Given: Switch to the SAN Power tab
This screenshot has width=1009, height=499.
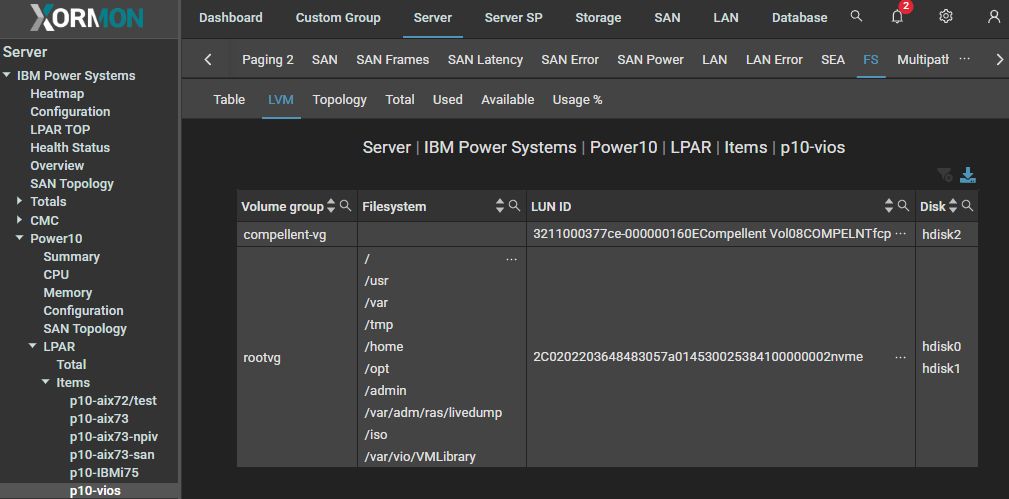Looking at the screenshot, I should click(650, 60).
